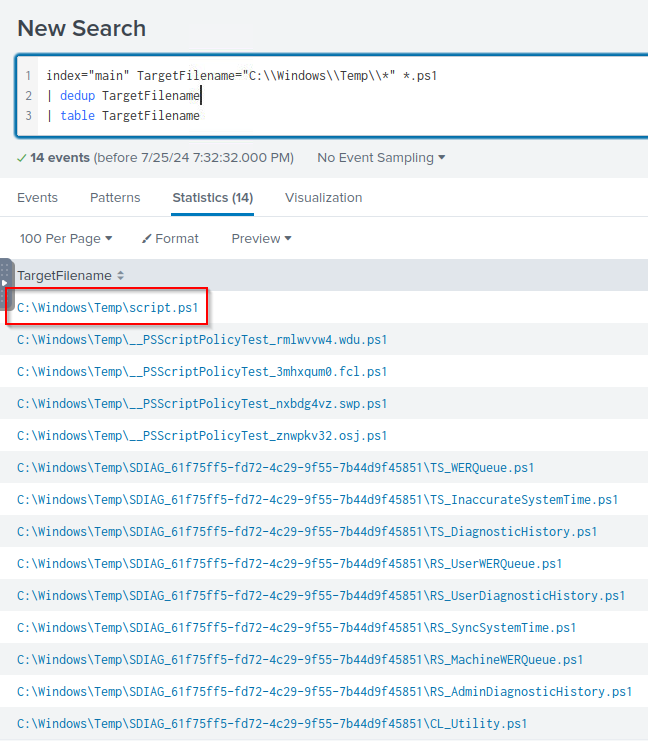Click the CL_Utility.ps1 file path

(271, 724)
